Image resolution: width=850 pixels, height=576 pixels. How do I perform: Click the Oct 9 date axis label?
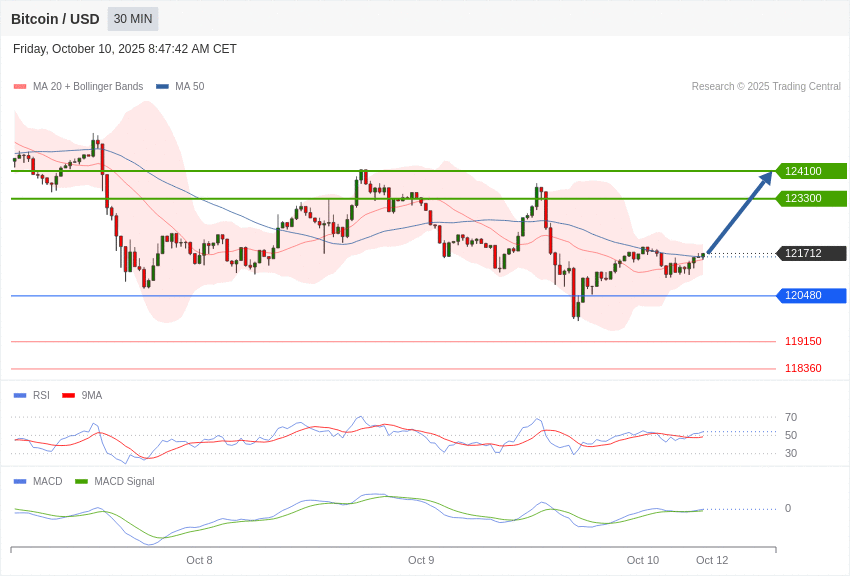421,560
